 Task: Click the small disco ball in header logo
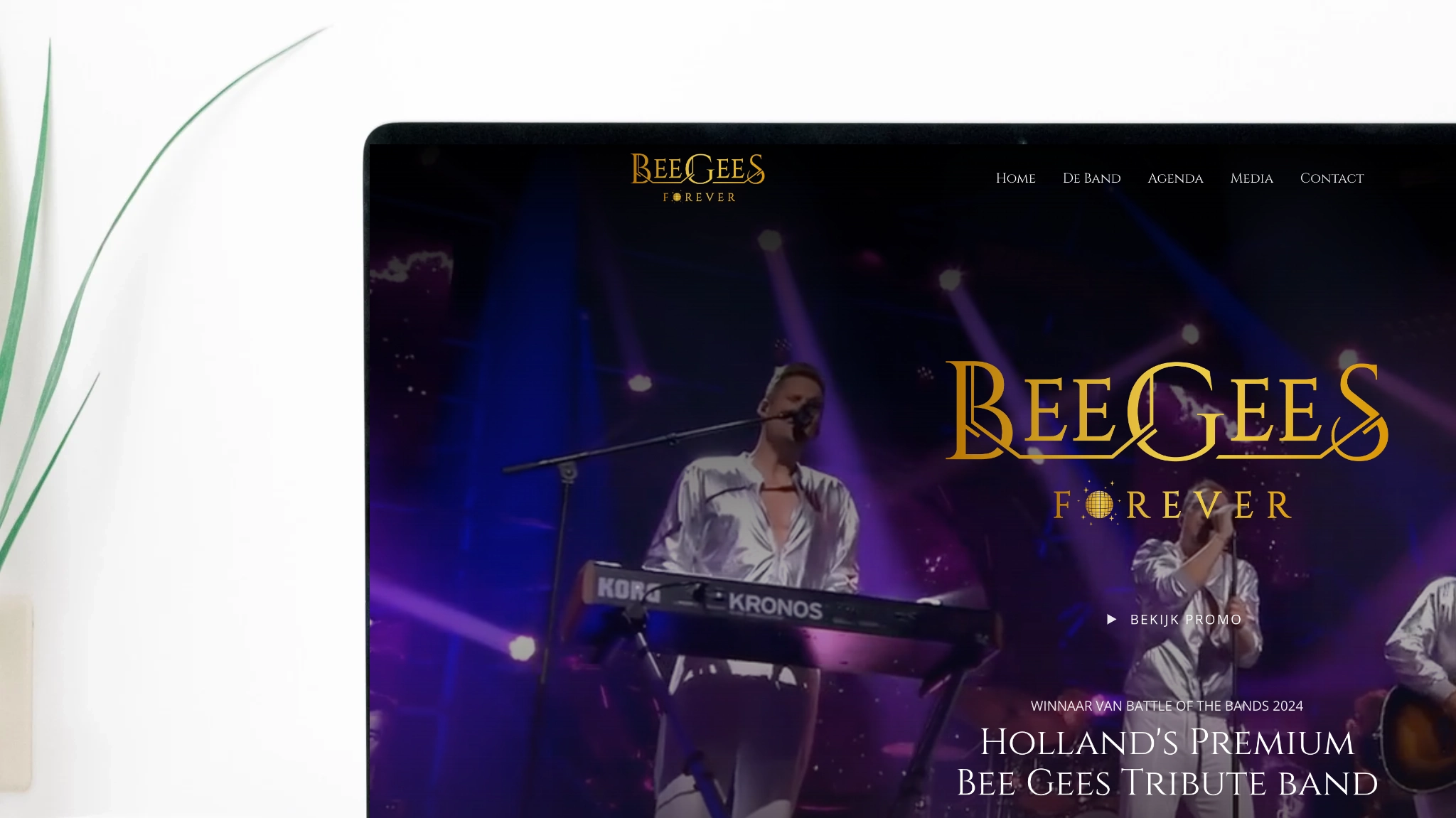point(677,197)
